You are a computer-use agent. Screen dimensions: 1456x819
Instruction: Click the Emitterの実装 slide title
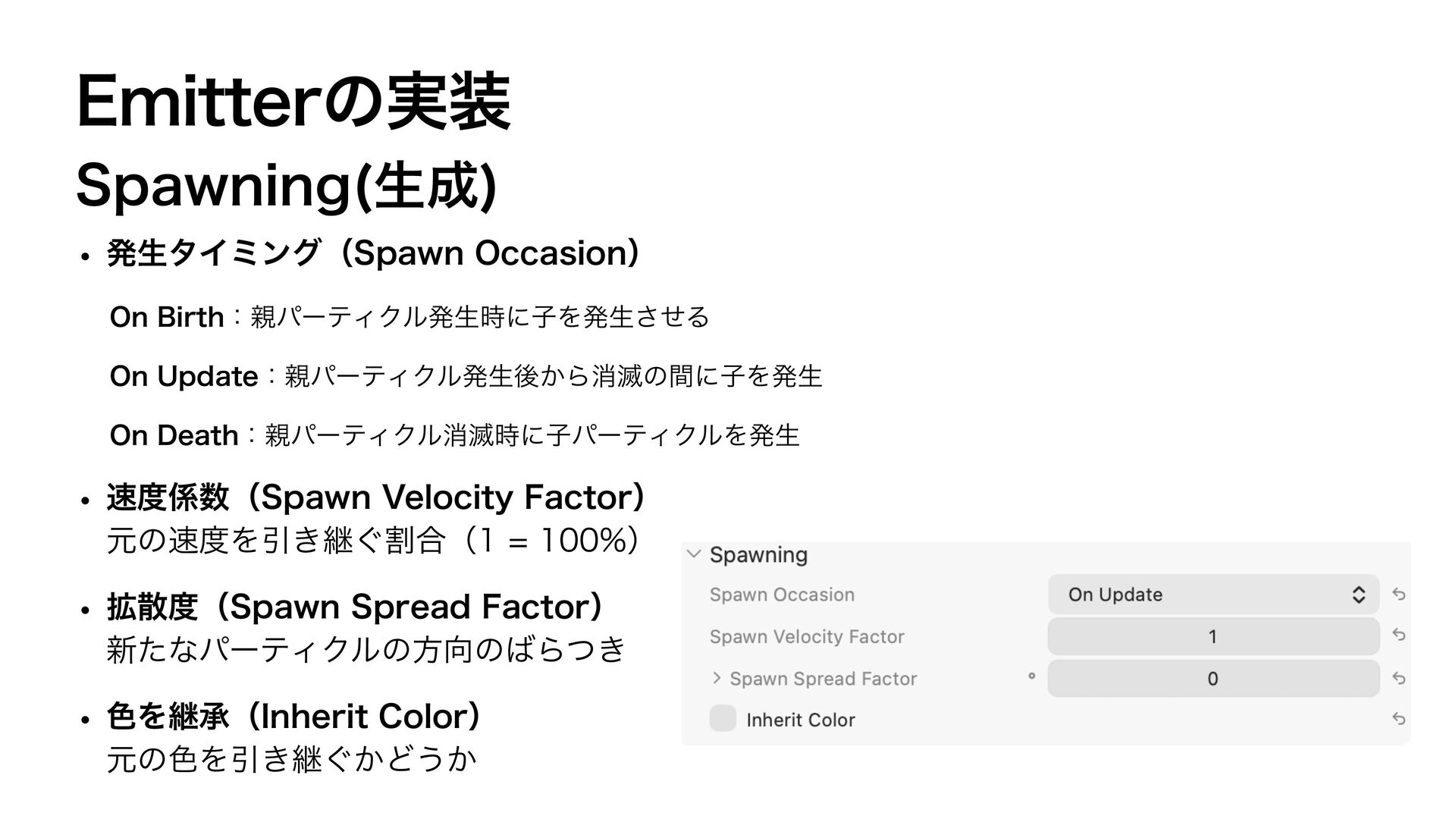pos(293,102)
